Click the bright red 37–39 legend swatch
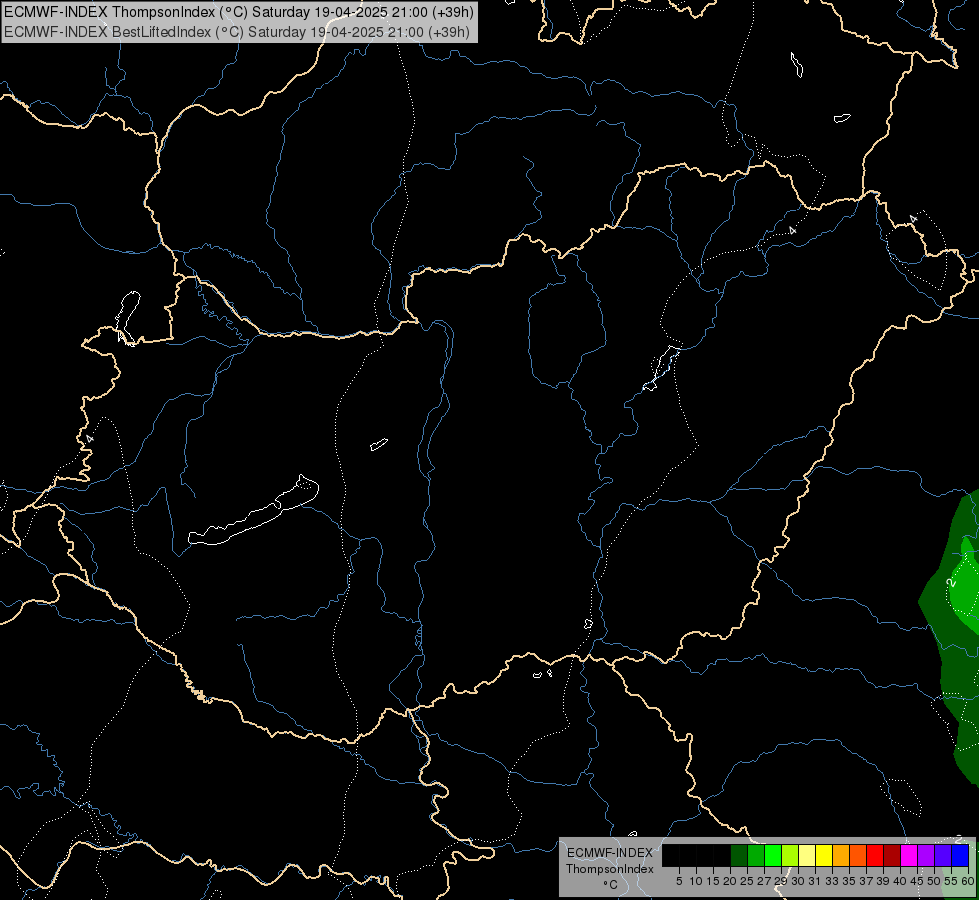The image size is (979, 900). (875, 855)
